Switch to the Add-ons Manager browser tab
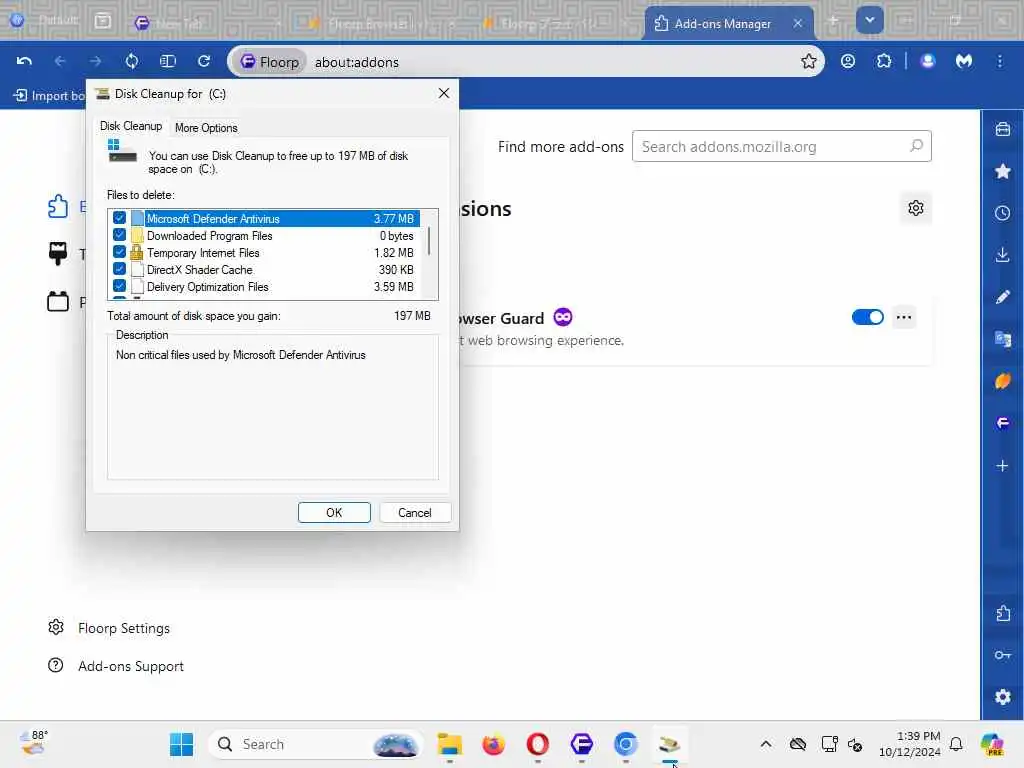The image size is (1024, 768). 722,24
